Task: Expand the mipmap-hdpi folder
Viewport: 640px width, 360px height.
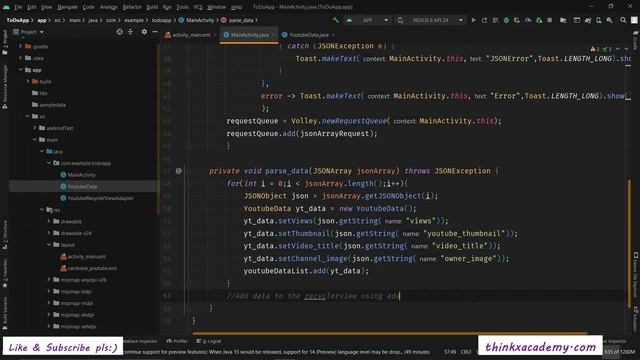Action: [49, 291]
